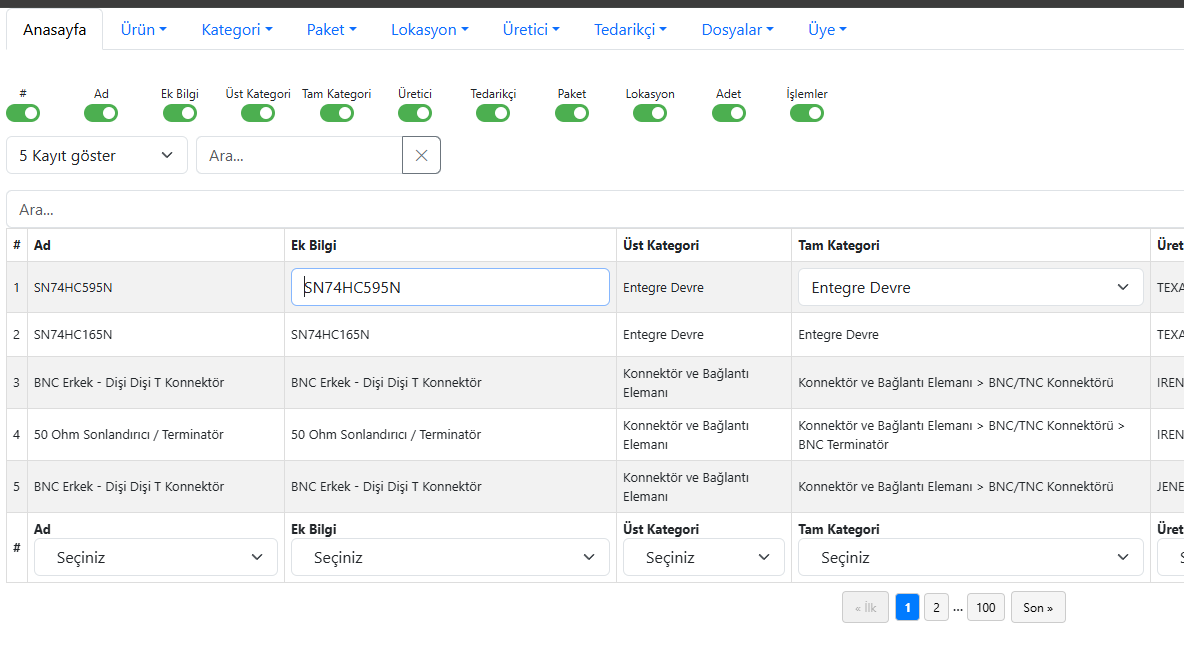The image size is (1184, 671).
Task: Hide the Tedarikçi column using its toggle
Action: pos(493,113)
